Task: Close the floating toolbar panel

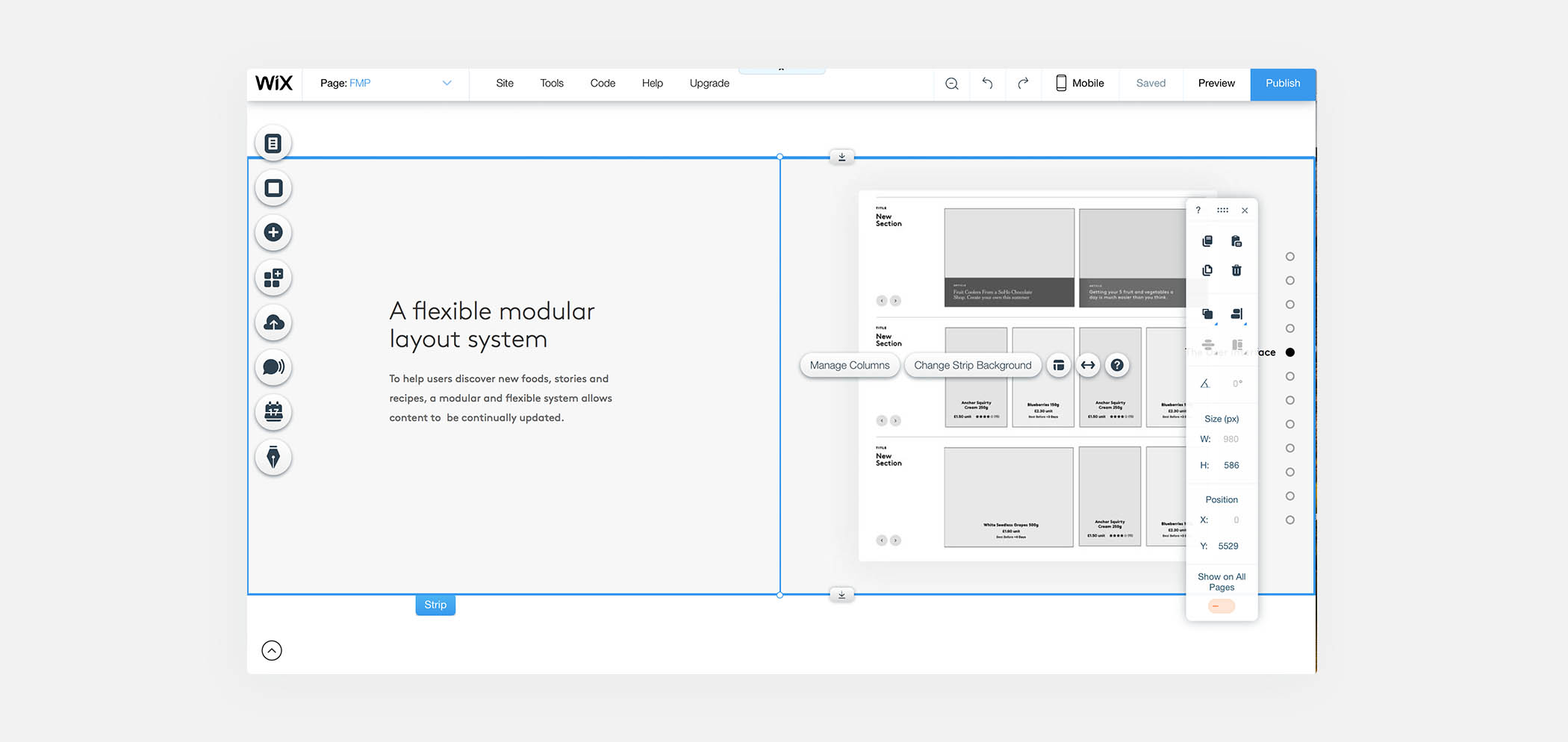Action: (1245, 211)
